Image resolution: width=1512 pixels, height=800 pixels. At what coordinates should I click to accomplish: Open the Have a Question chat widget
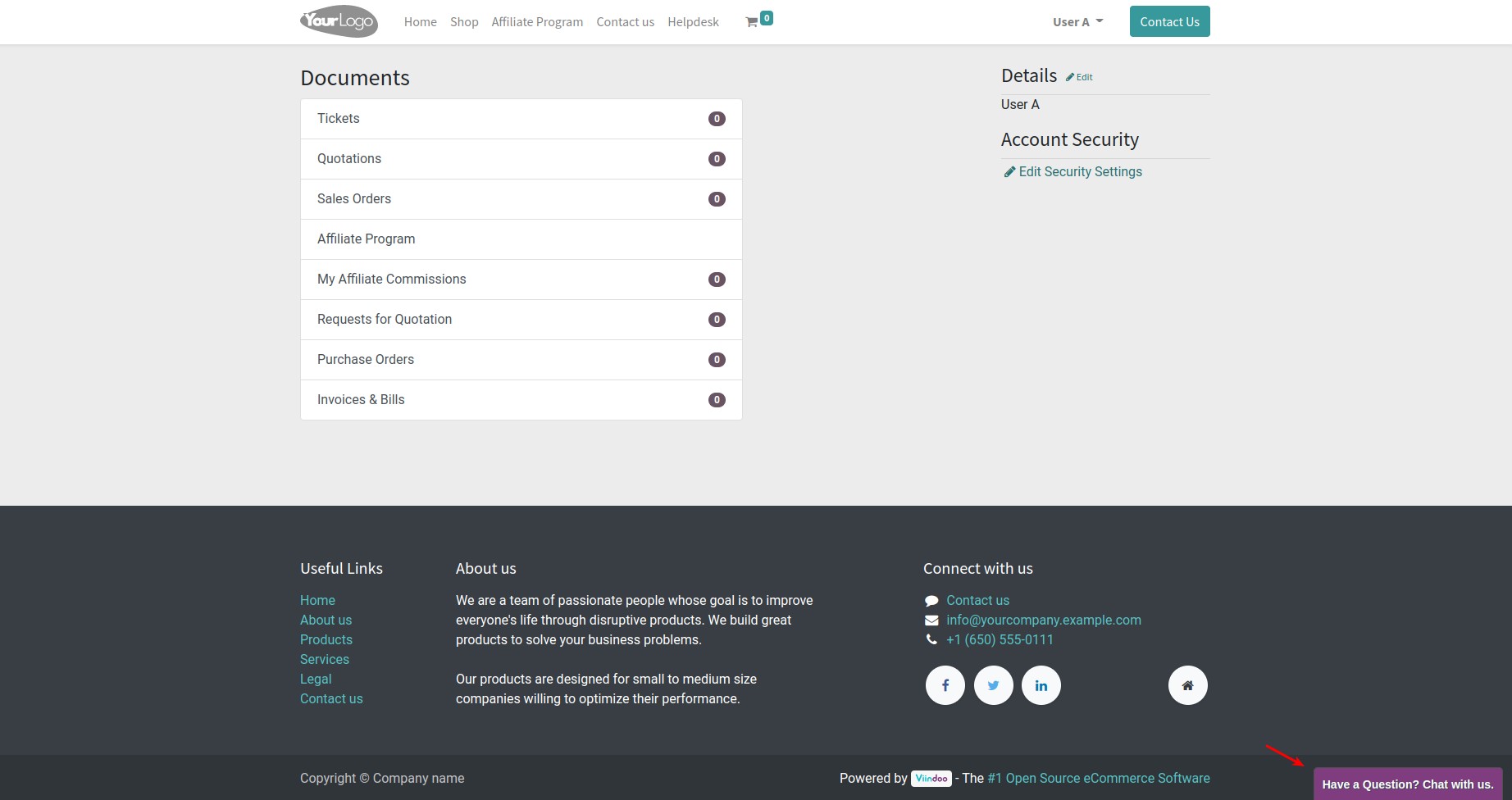1409,784
